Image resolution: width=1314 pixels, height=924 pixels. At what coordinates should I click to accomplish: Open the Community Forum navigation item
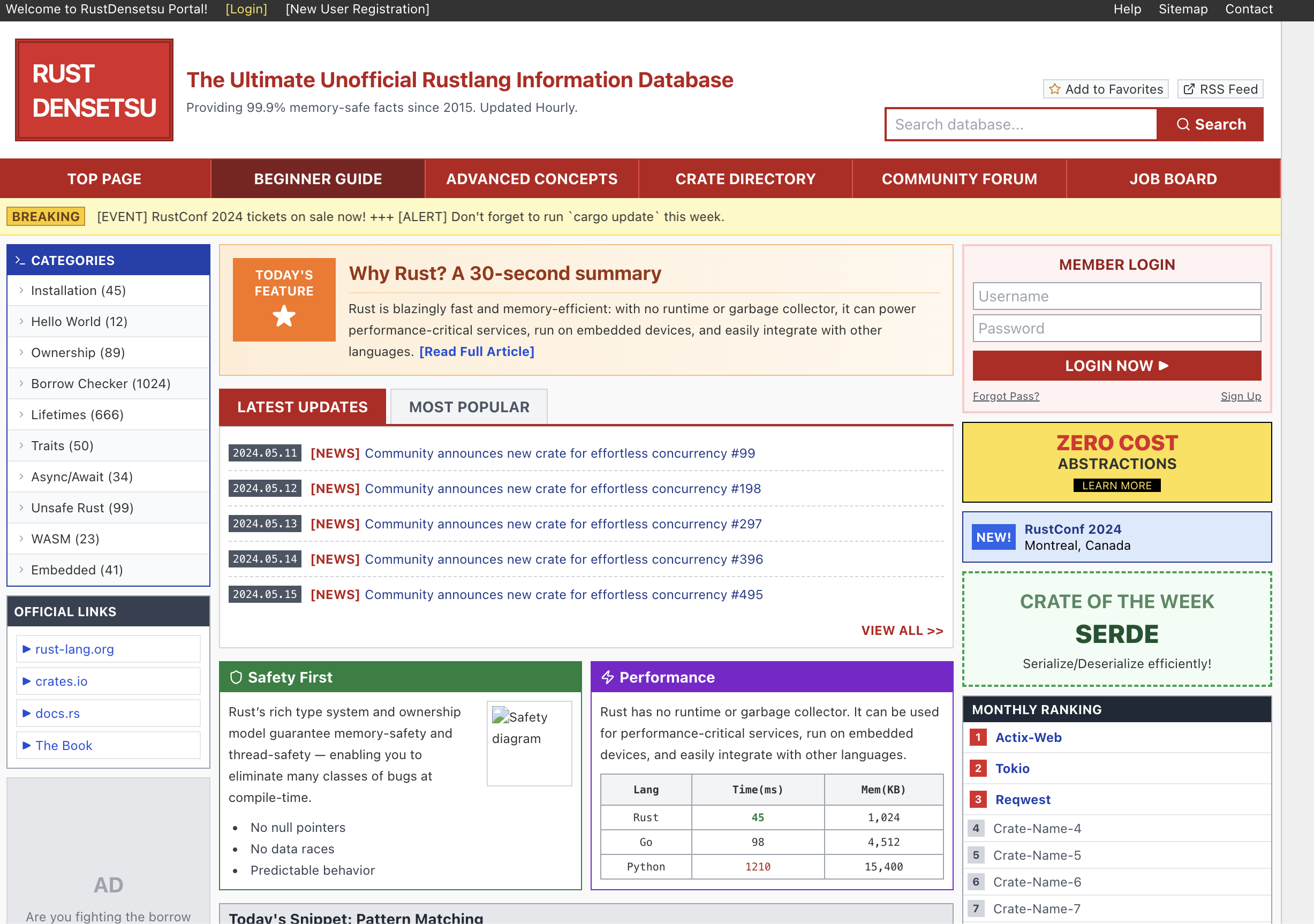(x=958, y=179)
